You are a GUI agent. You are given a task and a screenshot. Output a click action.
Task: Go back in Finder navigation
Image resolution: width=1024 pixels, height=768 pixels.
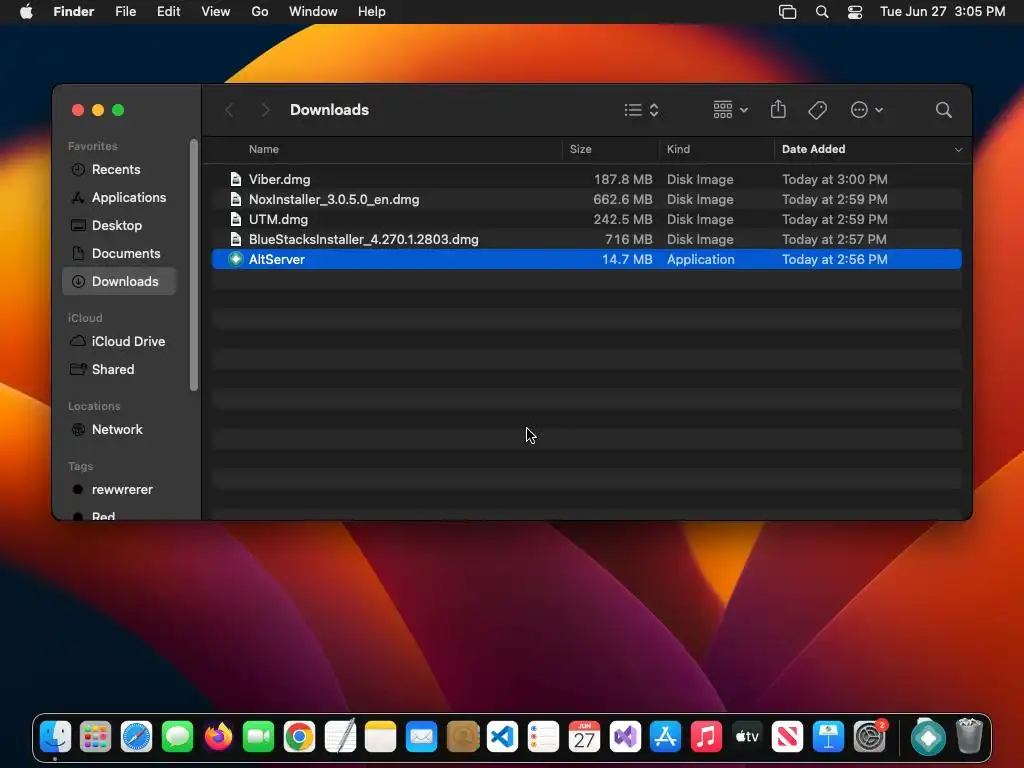[x=229, y=110]
